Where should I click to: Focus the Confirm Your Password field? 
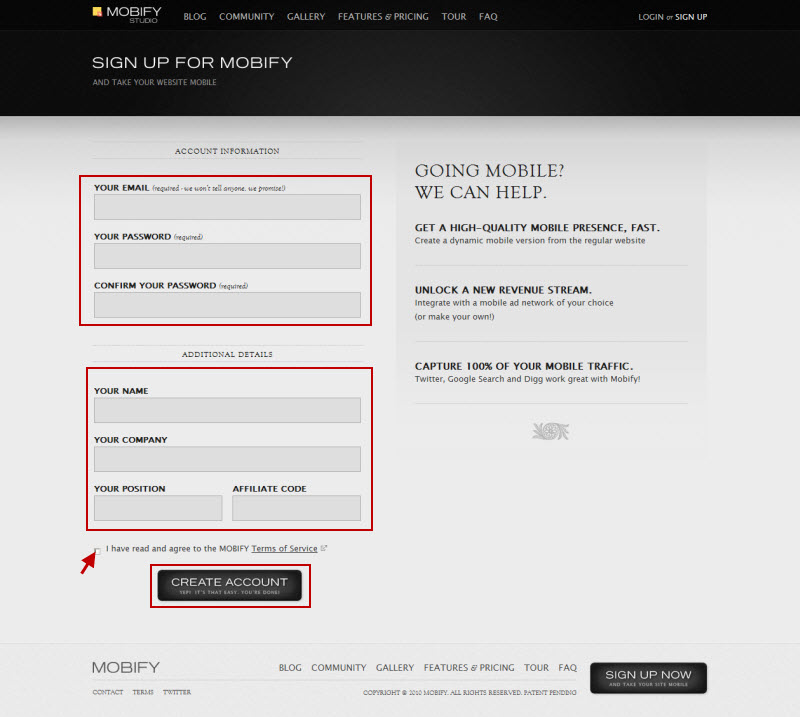227,305
